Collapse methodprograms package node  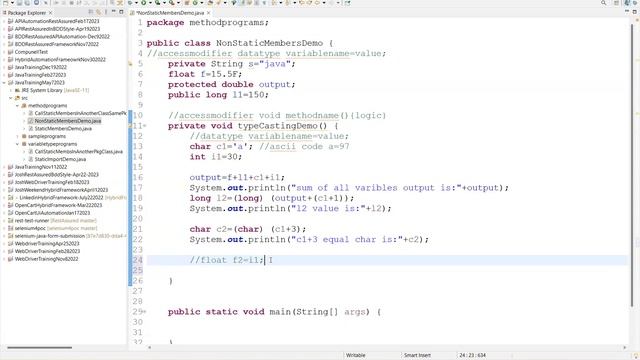pyautogui.click(x=18, y=106)
